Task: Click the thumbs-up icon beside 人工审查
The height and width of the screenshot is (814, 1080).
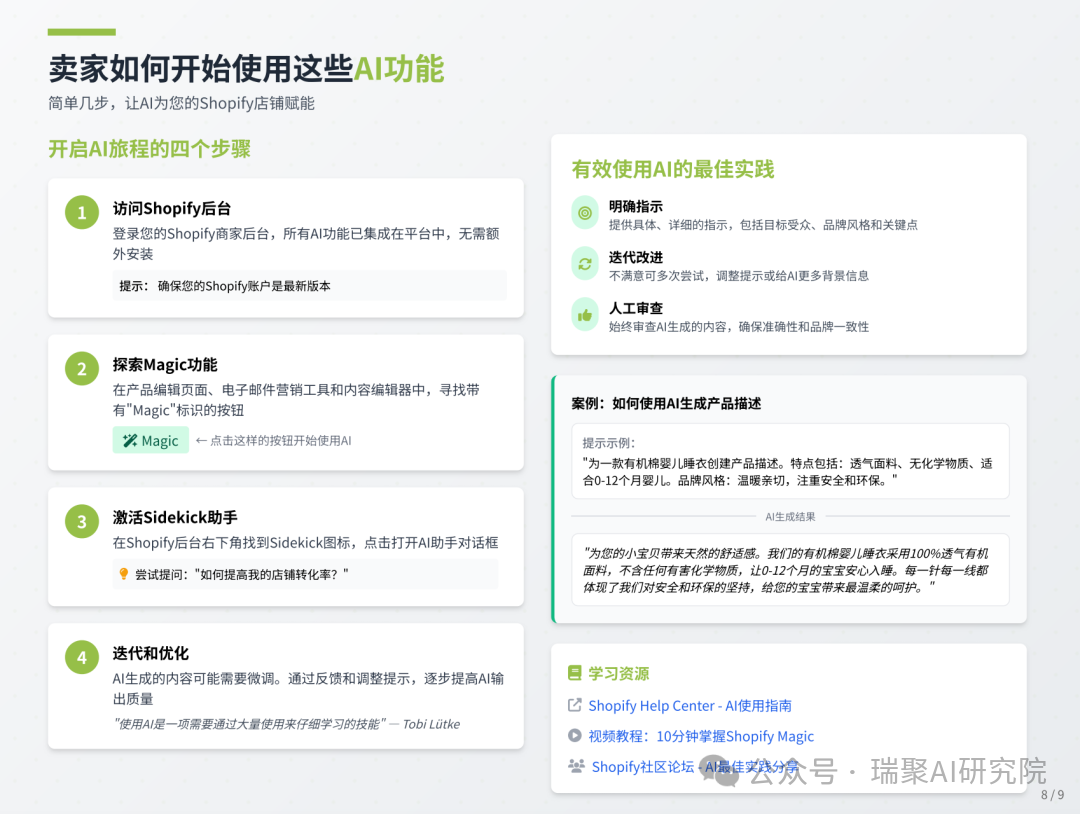Action: click(x=585, y=315)
